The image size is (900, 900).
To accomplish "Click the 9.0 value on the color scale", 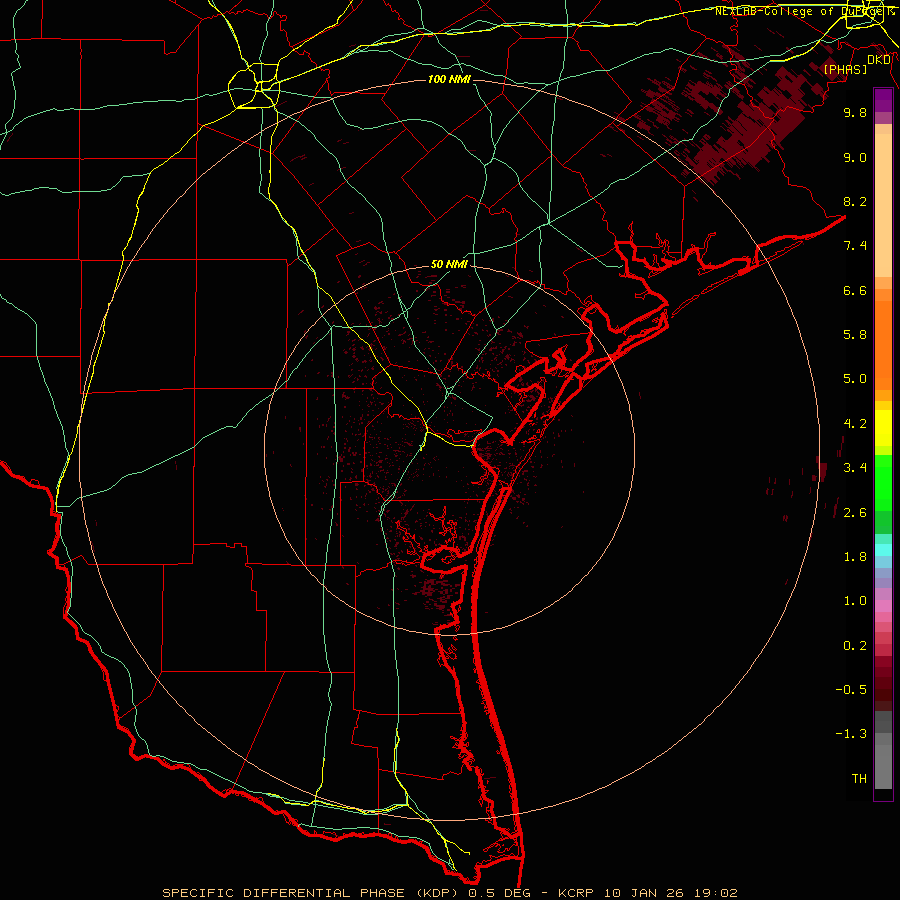I will coord(855,157).
